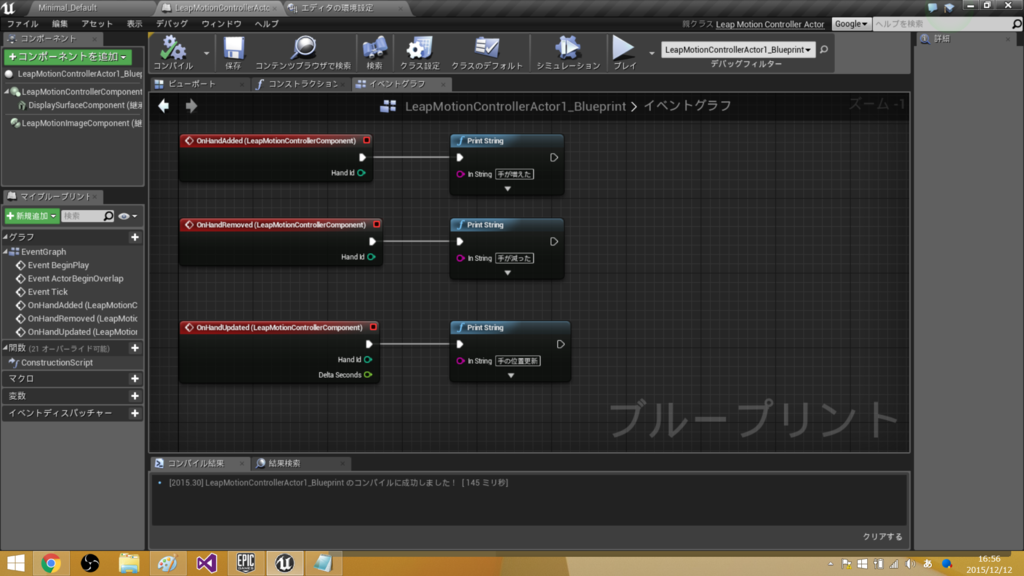Navigate forward in graph history
1024x576 pixels.
pyautogui.click(x=191, y=105)
